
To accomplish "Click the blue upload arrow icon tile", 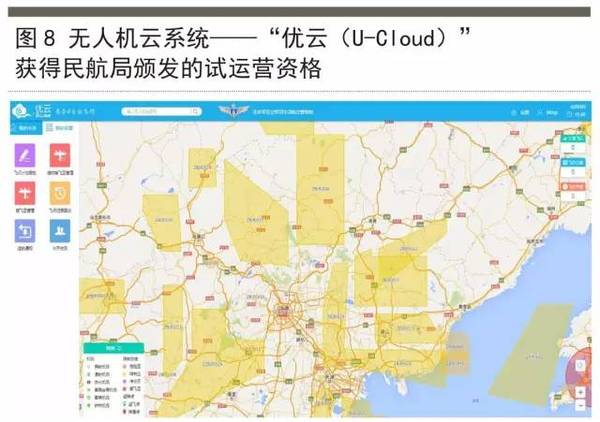I will click(24, 230).
